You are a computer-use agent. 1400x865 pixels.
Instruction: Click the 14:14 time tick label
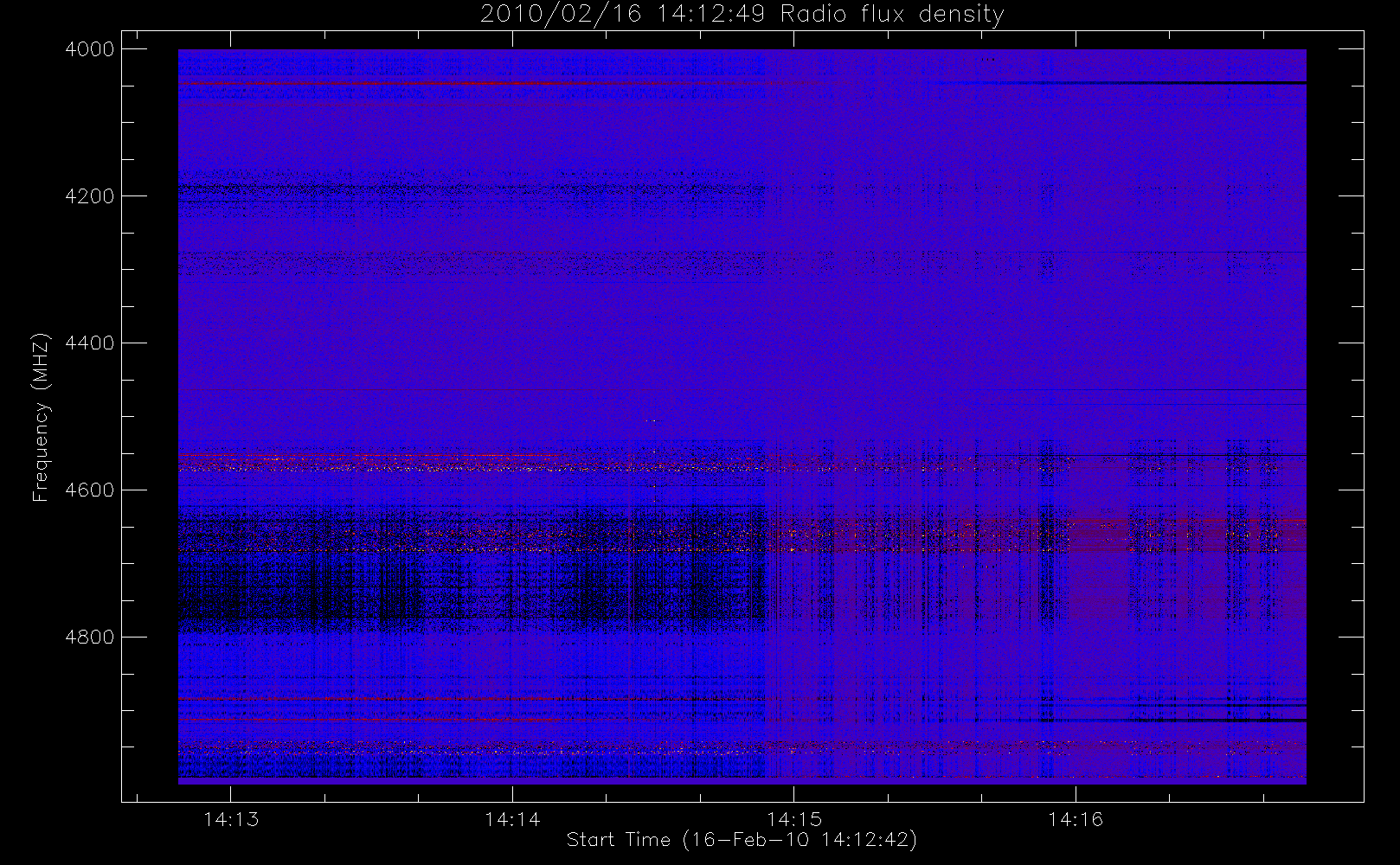coord(512,819)
